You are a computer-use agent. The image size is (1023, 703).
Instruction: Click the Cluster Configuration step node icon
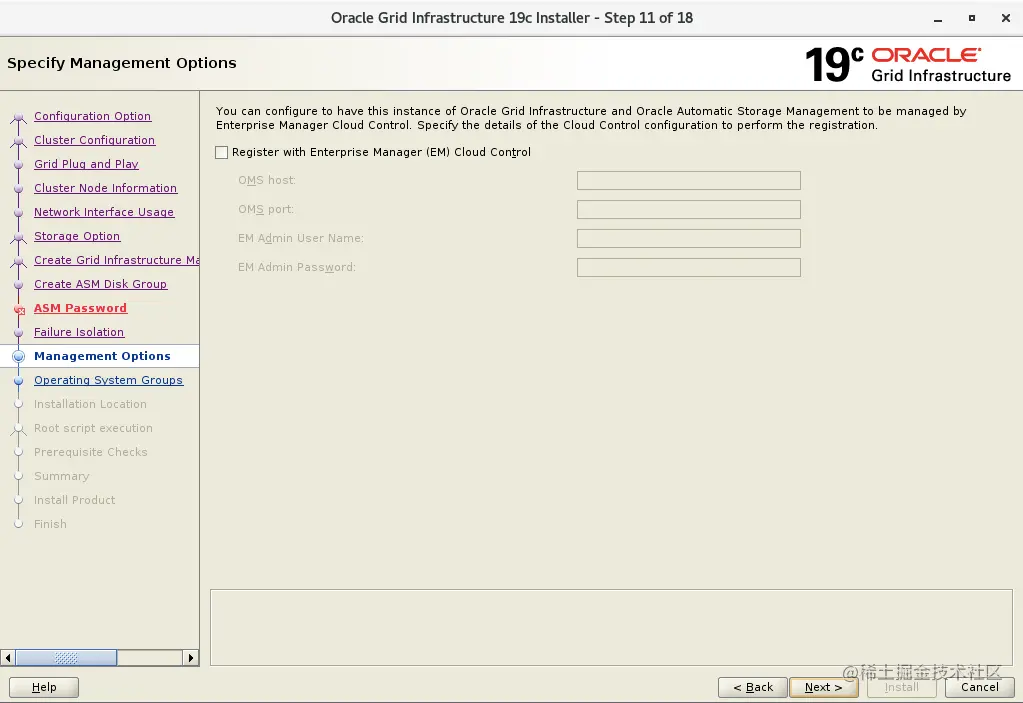(x=19, y=142)
